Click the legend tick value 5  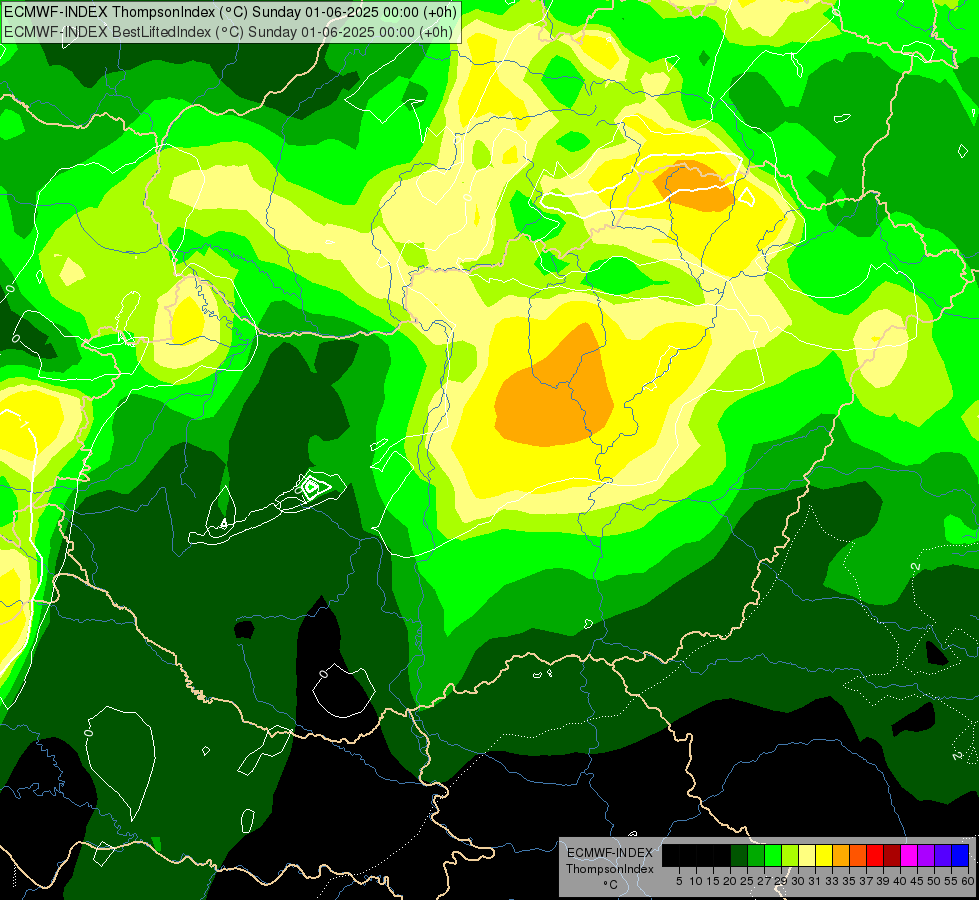pyautogui.click(x=679, y=880)
